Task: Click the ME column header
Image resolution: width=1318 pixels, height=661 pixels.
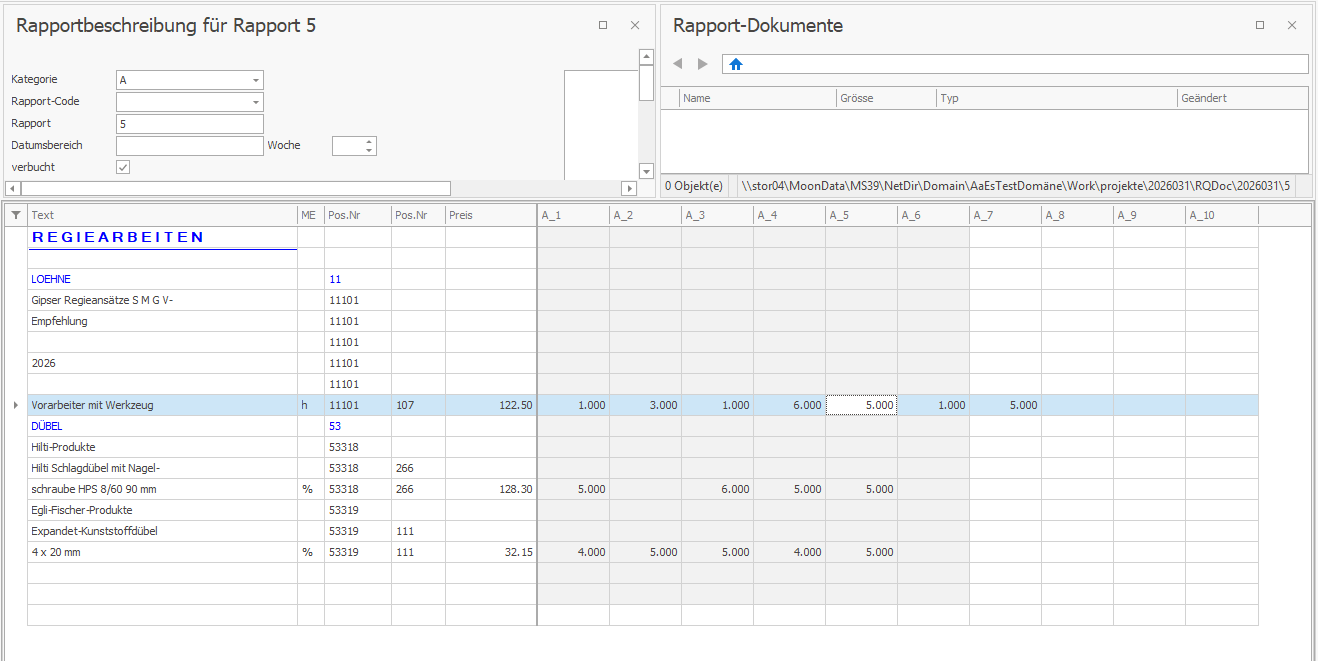Action: tap(311, 215)
